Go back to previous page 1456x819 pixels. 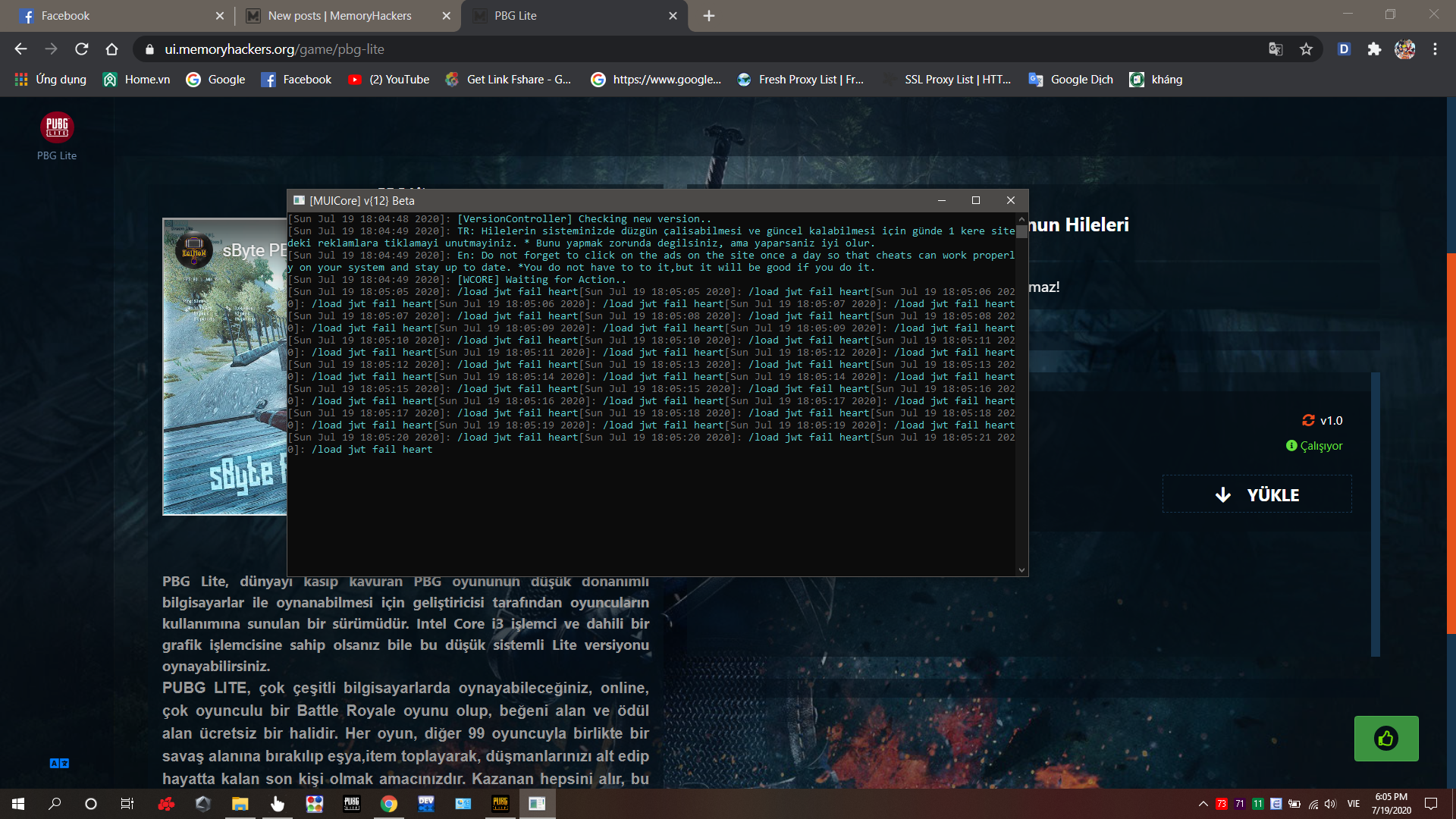[x=20, y=49]
